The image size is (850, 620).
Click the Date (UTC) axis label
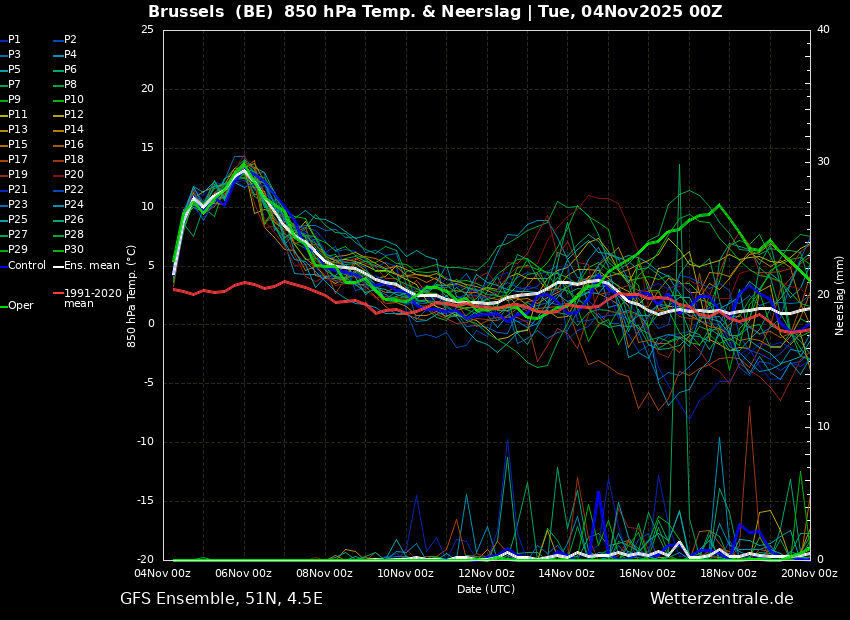click(x=486, y=590)
